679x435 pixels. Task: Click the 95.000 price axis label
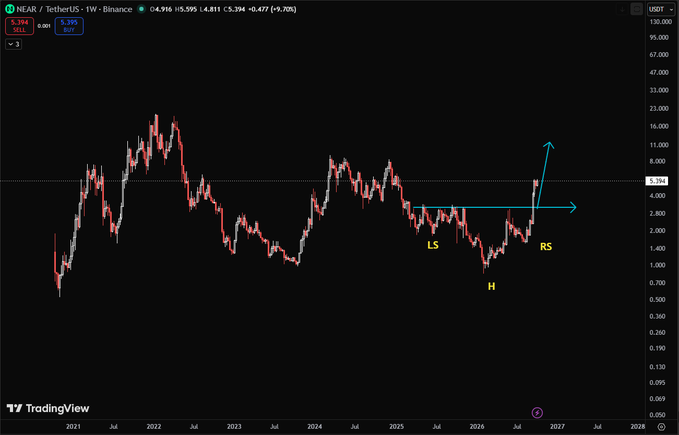(659, 38)
